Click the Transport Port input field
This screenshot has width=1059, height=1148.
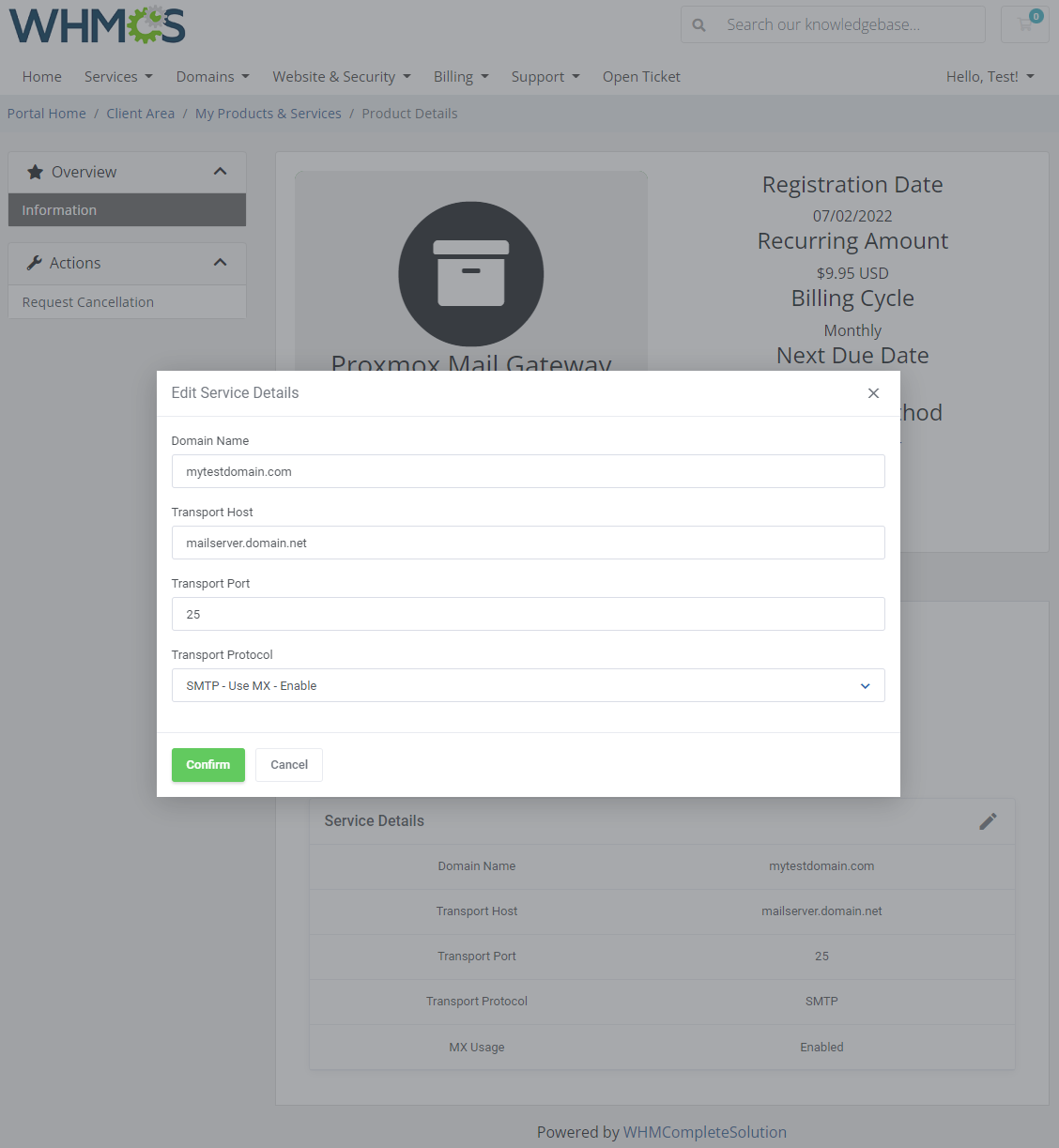[529, 614]
